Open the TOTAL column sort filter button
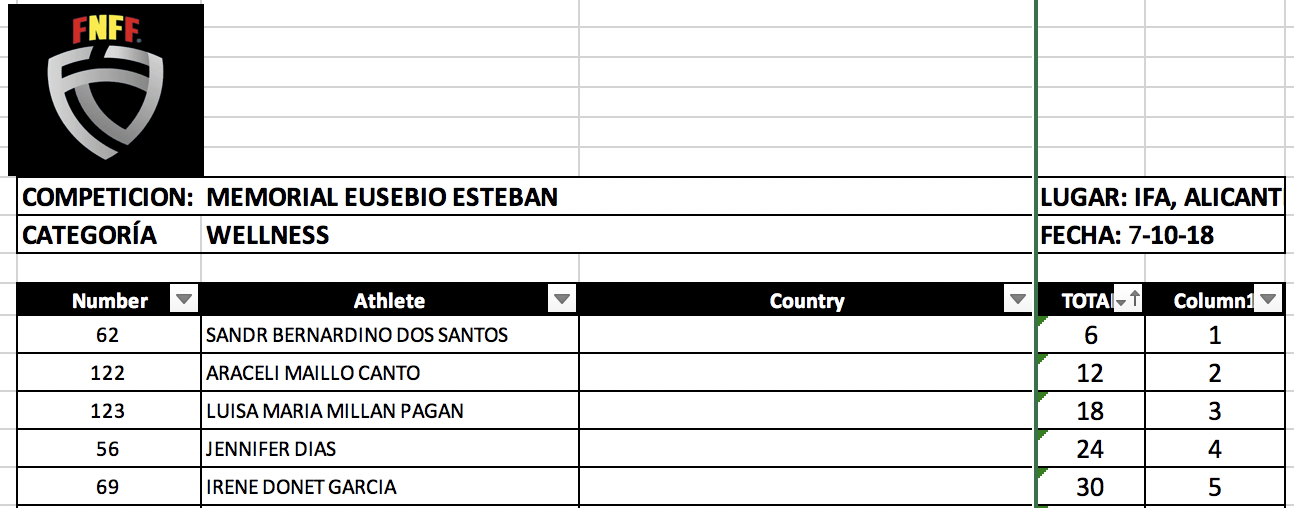This screenshot has width=1294, height=508. tap(1128, 299)
